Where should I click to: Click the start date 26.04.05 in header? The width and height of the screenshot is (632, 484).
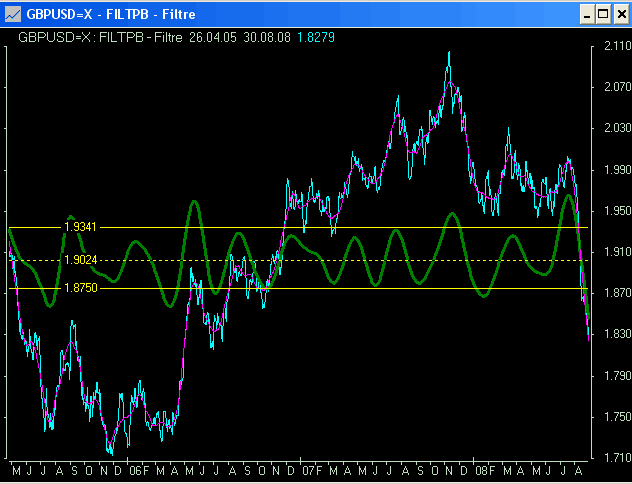pyautogui.click(x=213, y=38)
